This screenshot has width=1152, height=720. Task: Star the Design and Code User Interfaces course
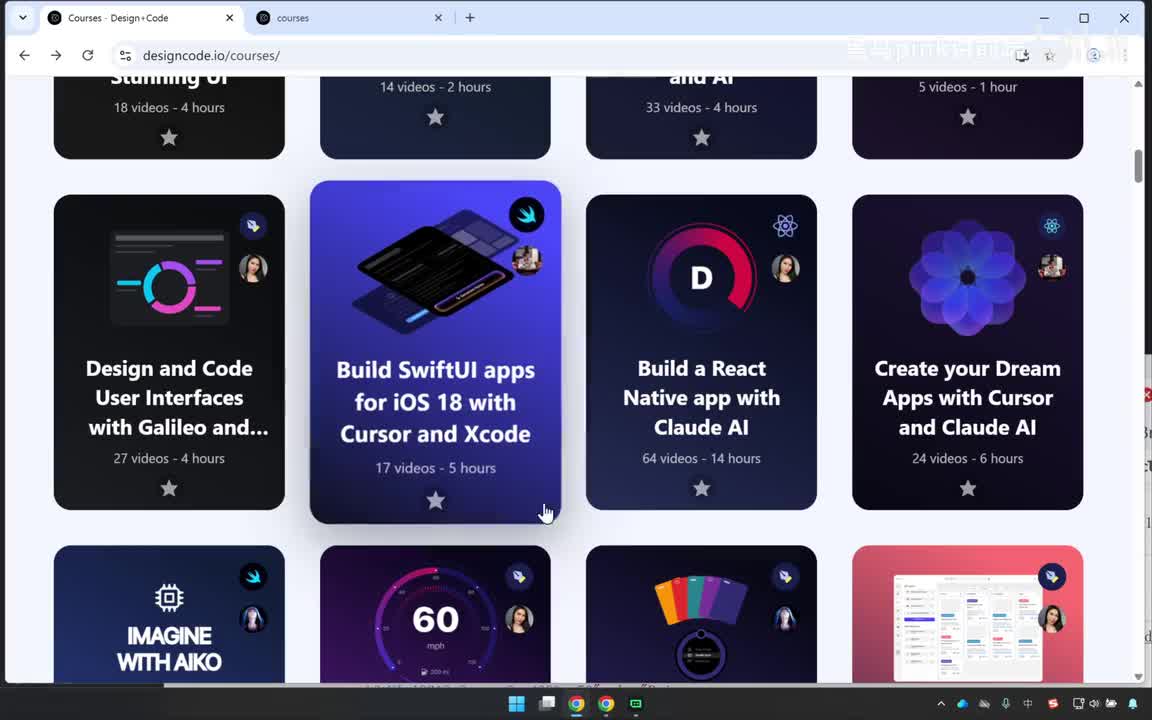tap(169, 488)
